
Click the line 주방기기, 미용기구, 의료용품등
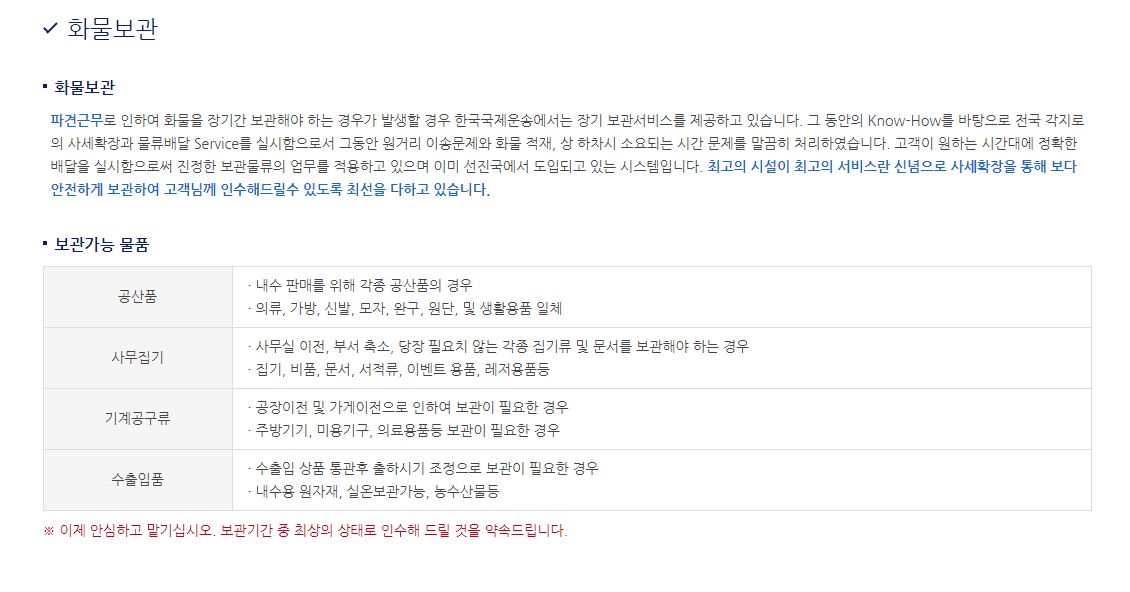pyautogui.click(x=404, y=430)
